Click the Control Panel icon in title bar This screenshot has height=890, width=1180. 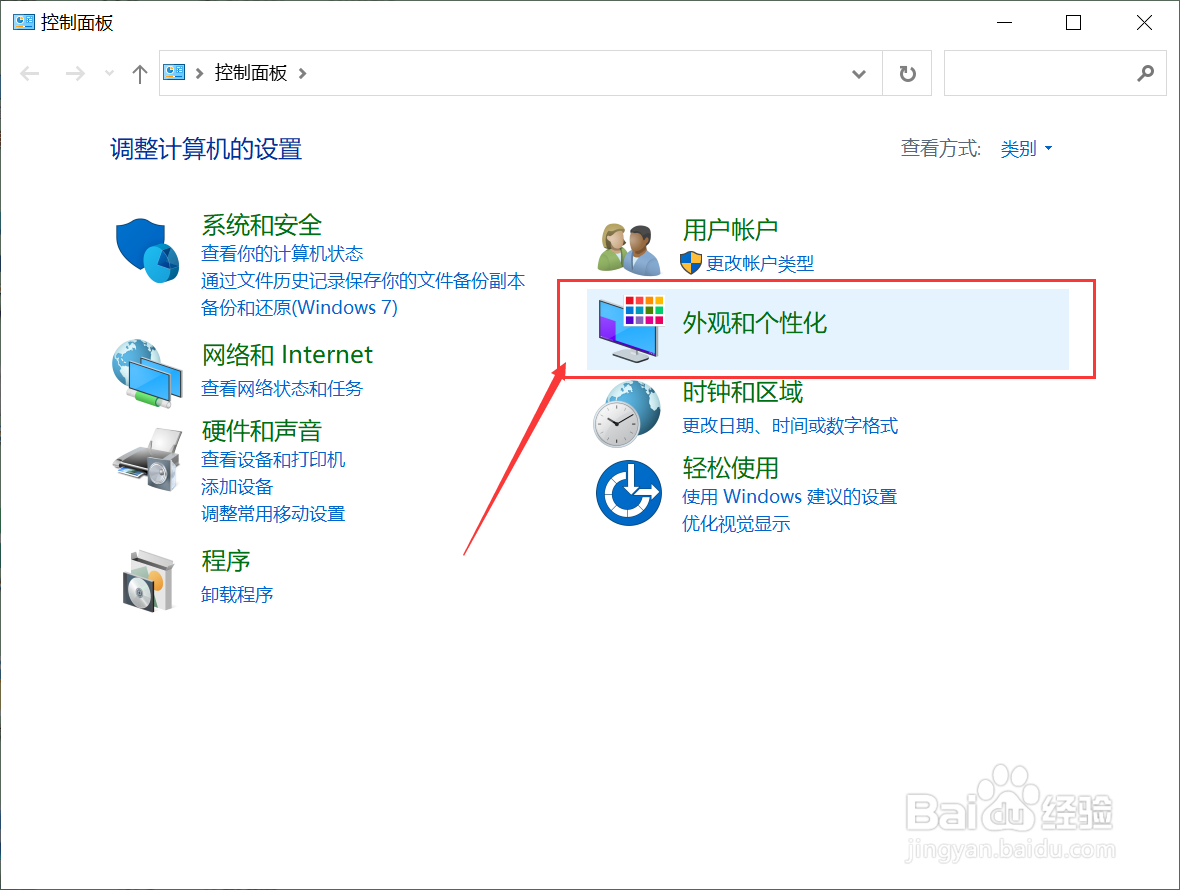point(22,21)
